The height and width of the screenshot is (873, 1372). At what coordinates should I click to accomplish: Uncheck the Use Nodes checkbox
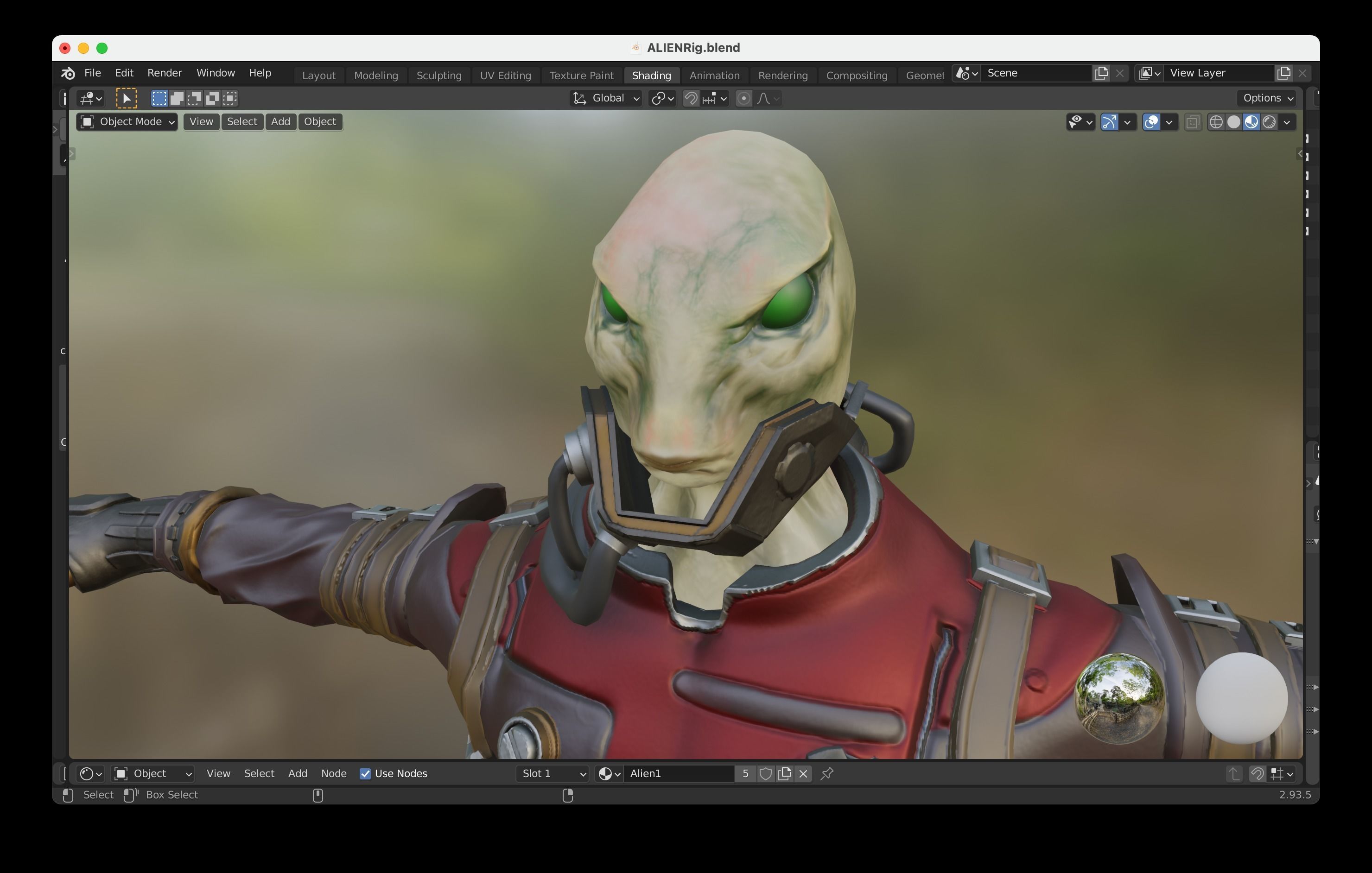point(365,774)
